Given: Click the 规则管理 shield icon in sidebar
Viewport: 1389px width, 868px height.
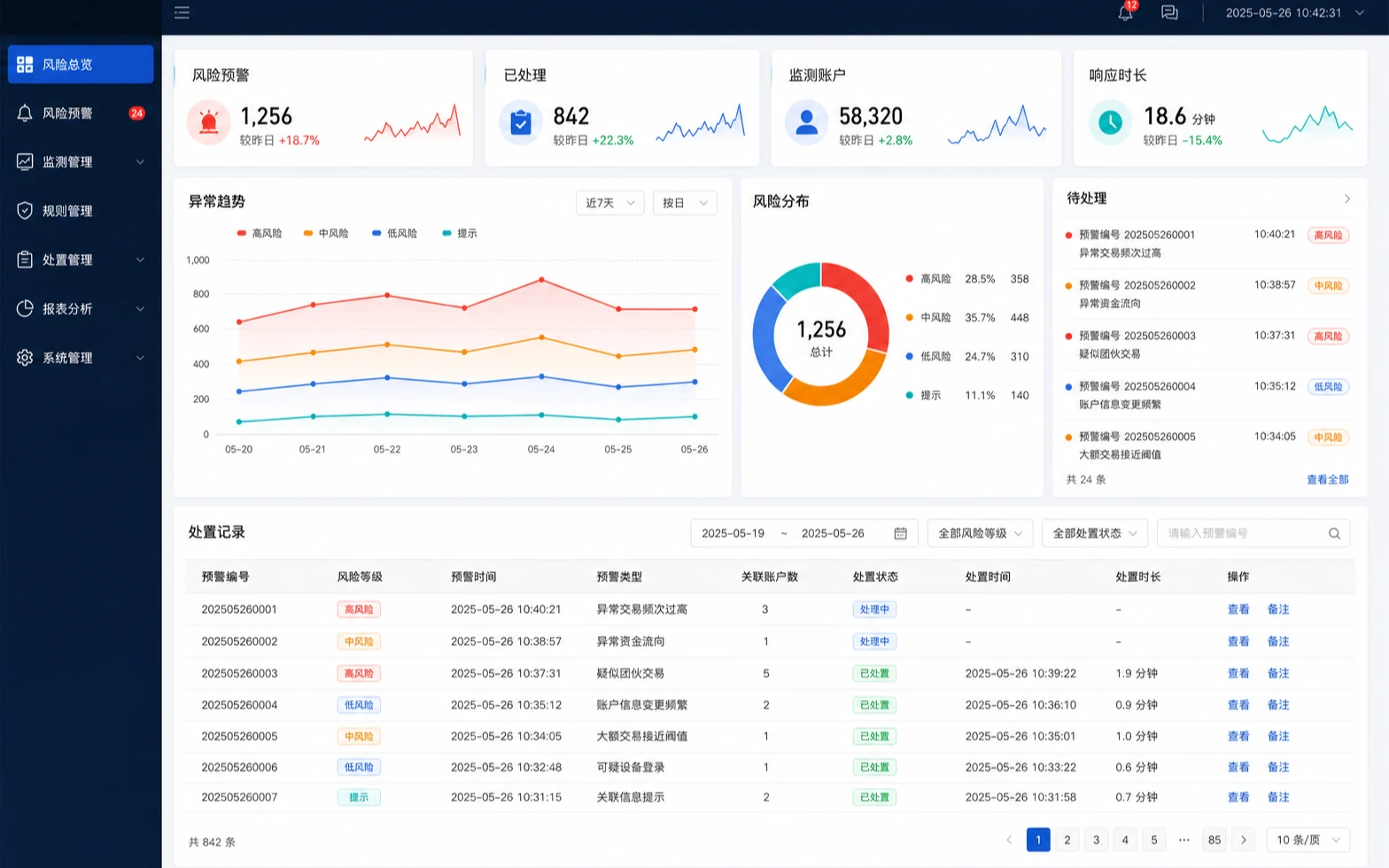Looking at the screenshot, I should click(x=25, y=211).
